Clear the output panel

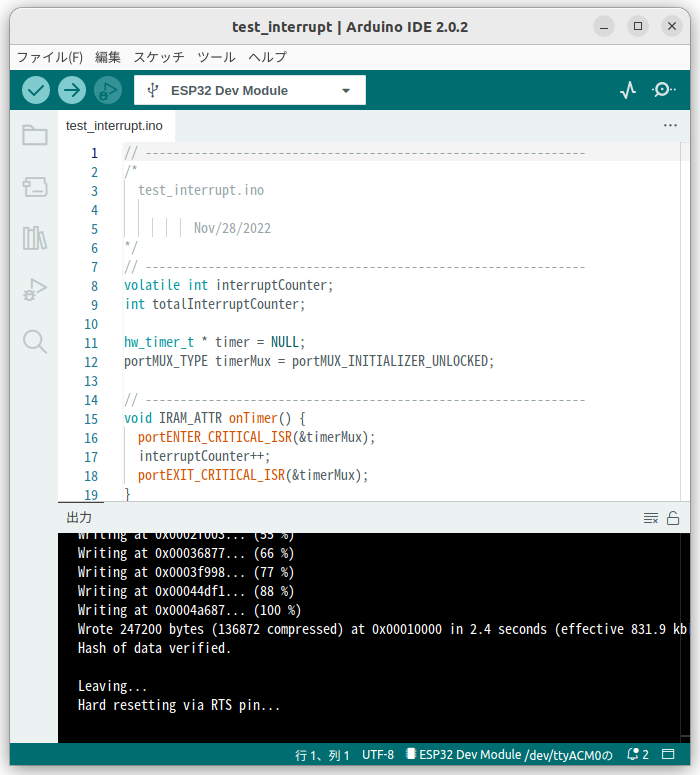(x=651, y=518)
